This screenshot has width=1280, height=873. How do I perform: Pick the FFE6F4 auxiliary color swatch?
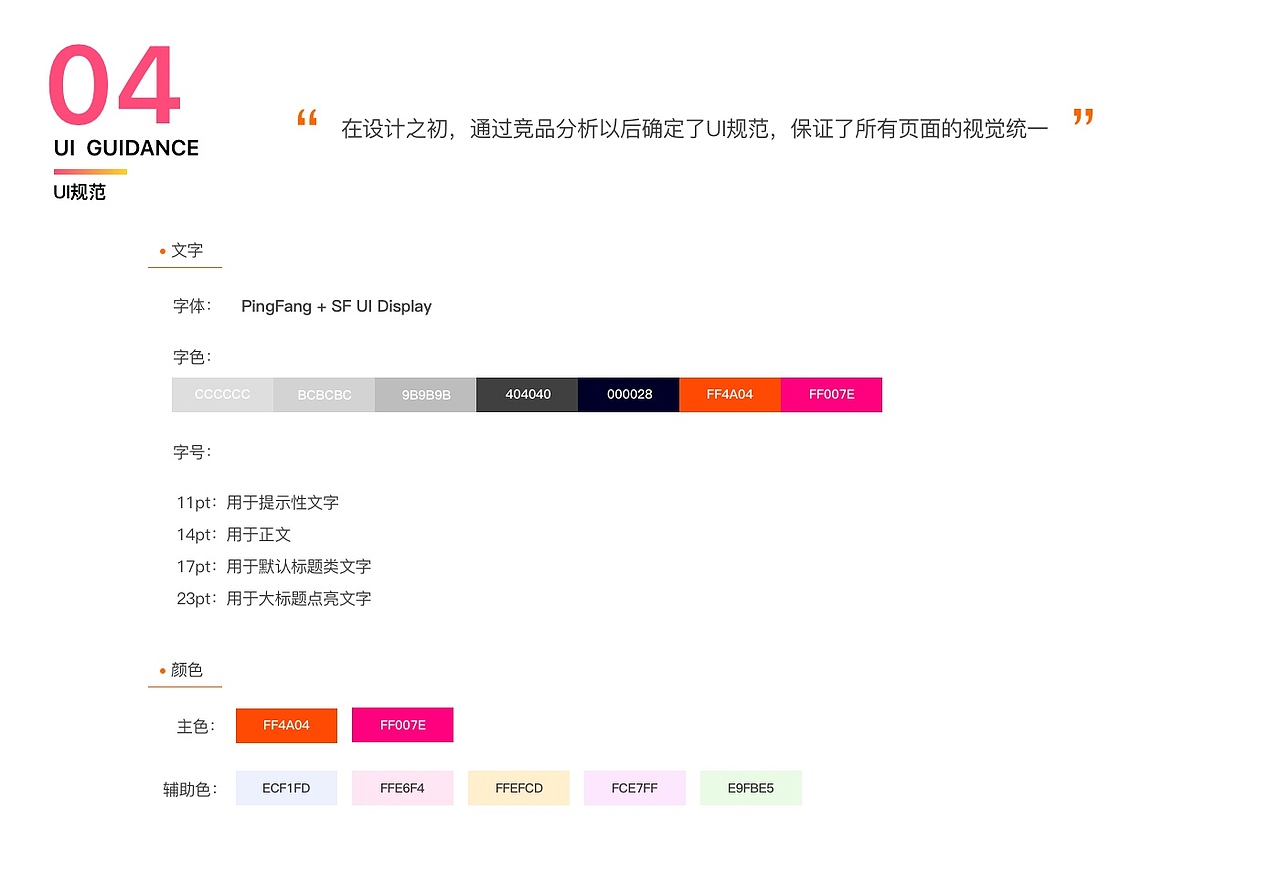pos(402,788)
